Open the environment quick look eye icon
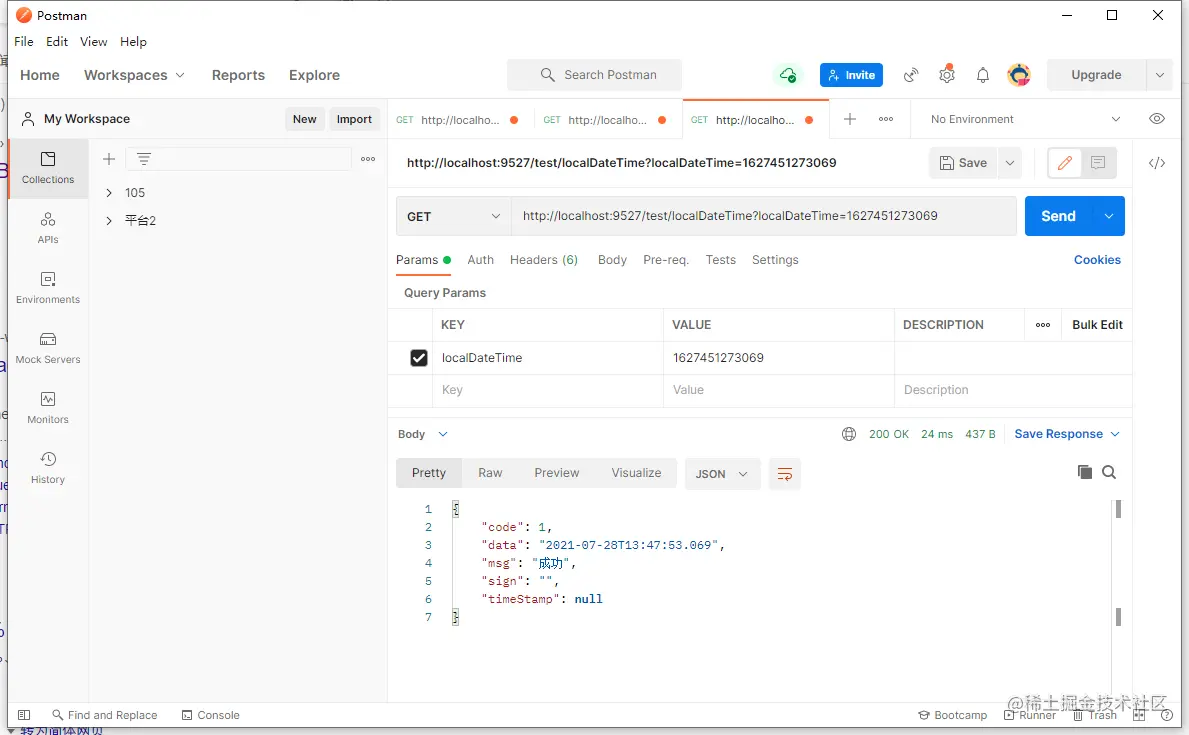This screenshot has width=1189, height=735. (x=1156, y=118)
